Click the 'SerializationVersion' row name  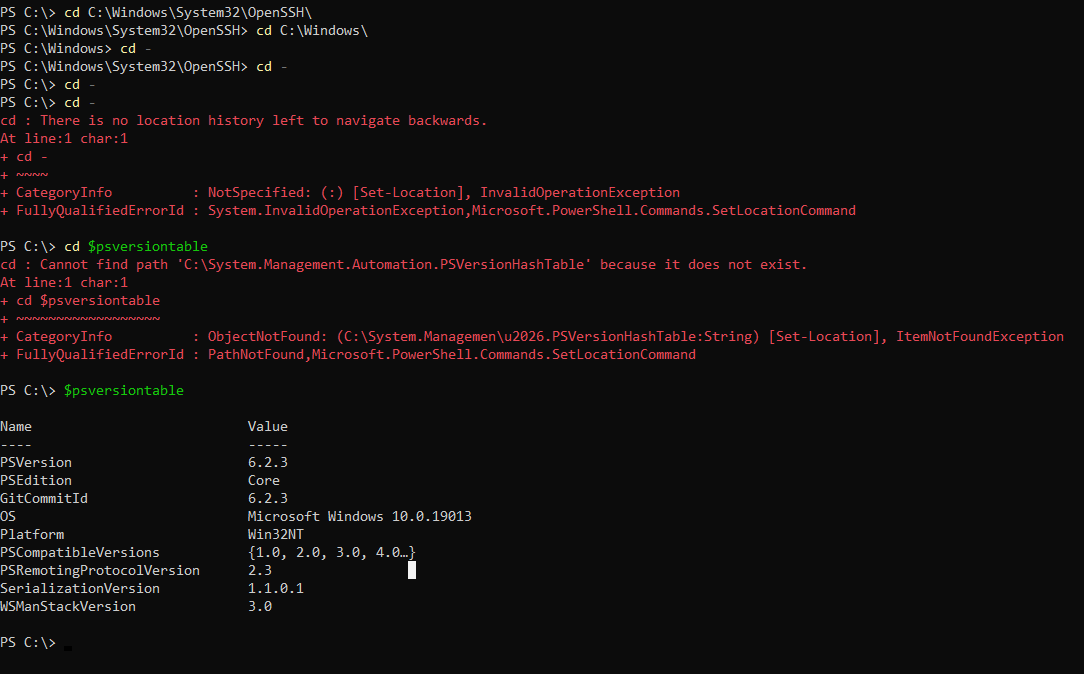(80, 588)
